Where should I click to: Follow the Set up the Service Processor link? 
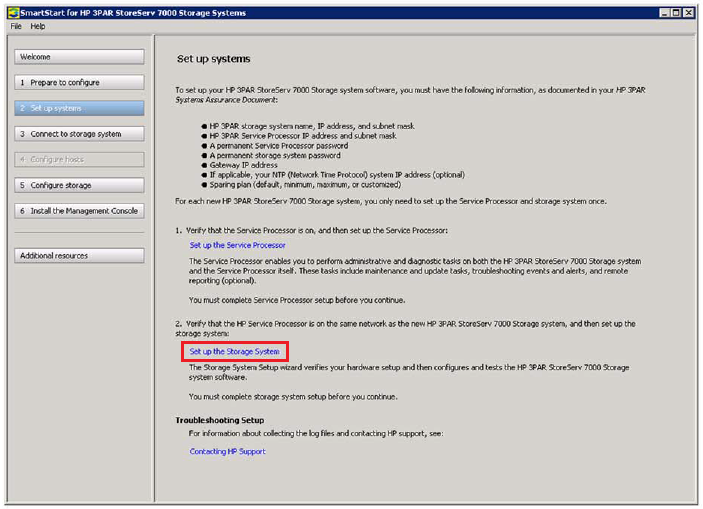(x=237, y=245)
